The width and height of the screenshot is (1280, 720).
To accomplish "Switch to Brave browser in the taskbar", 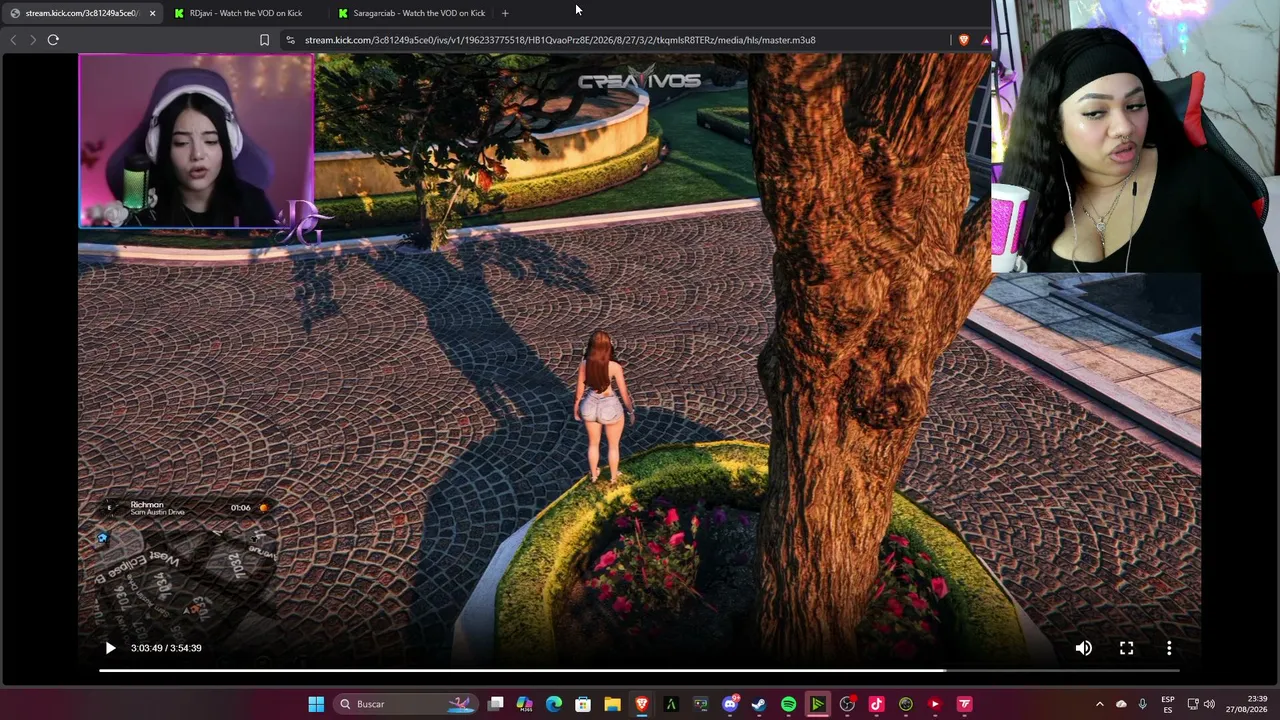I will pos(642,704).
